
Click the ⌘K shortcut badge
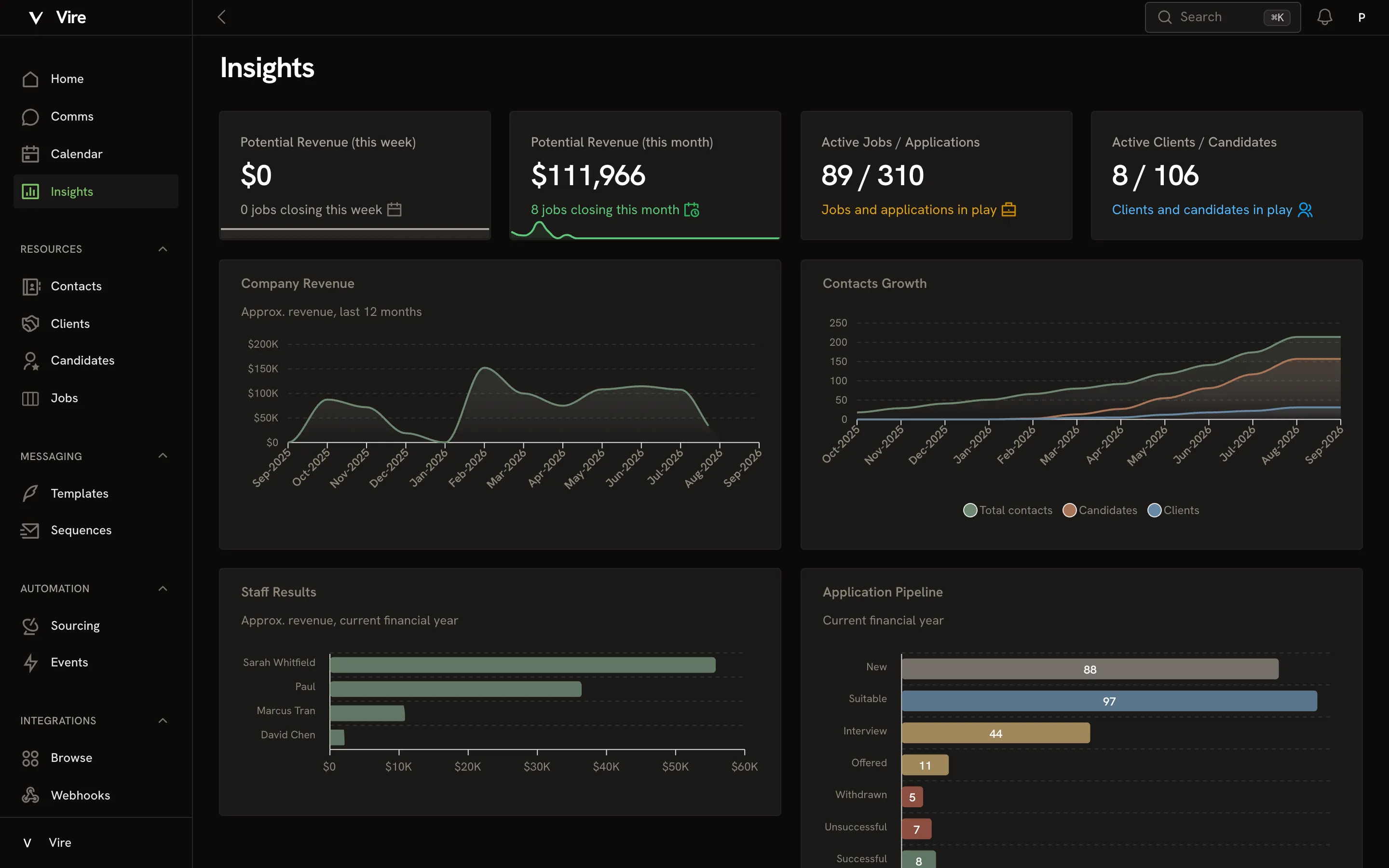1277,17
